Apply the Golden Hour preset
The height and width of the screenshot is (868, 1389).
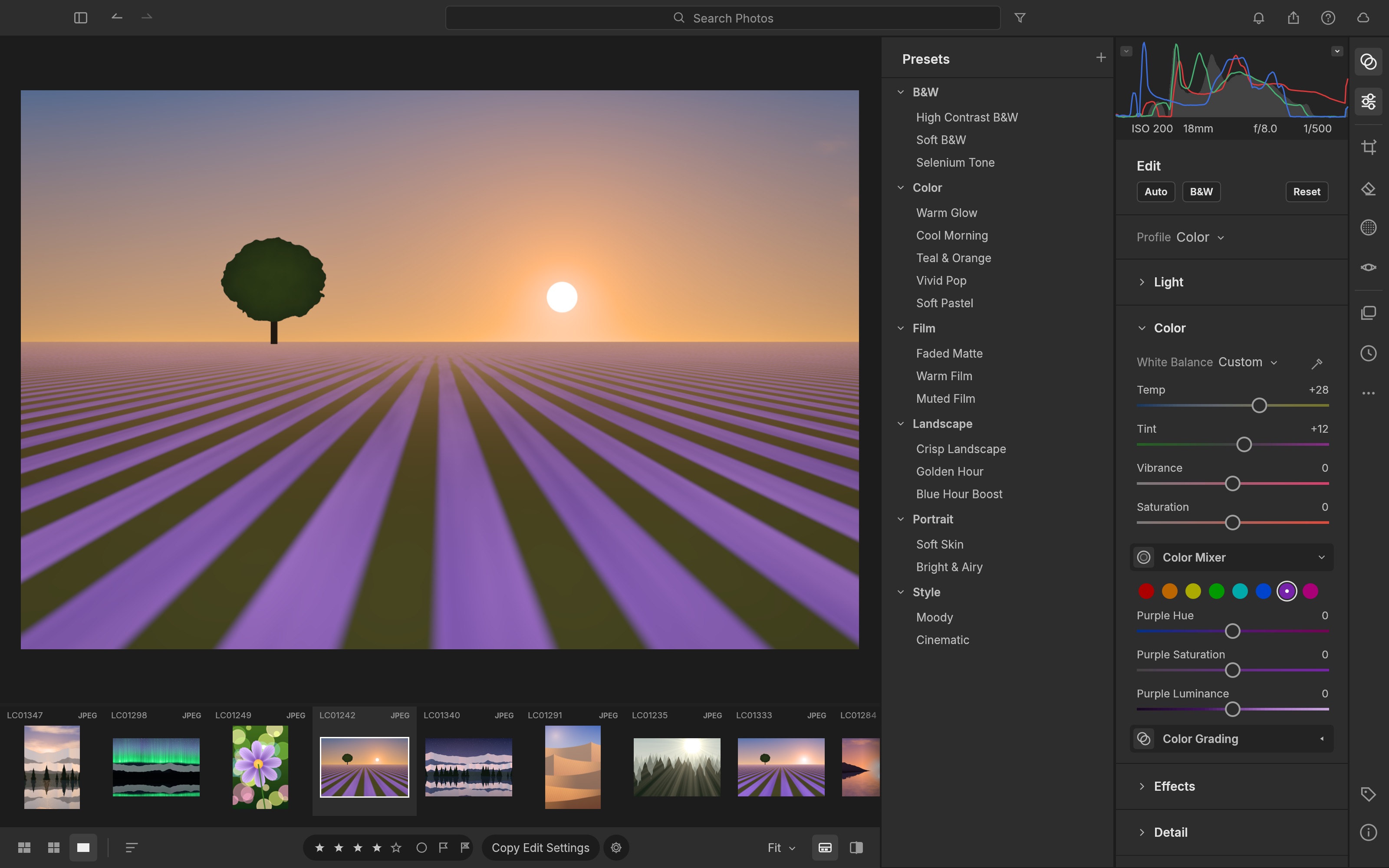coord(949,471)
